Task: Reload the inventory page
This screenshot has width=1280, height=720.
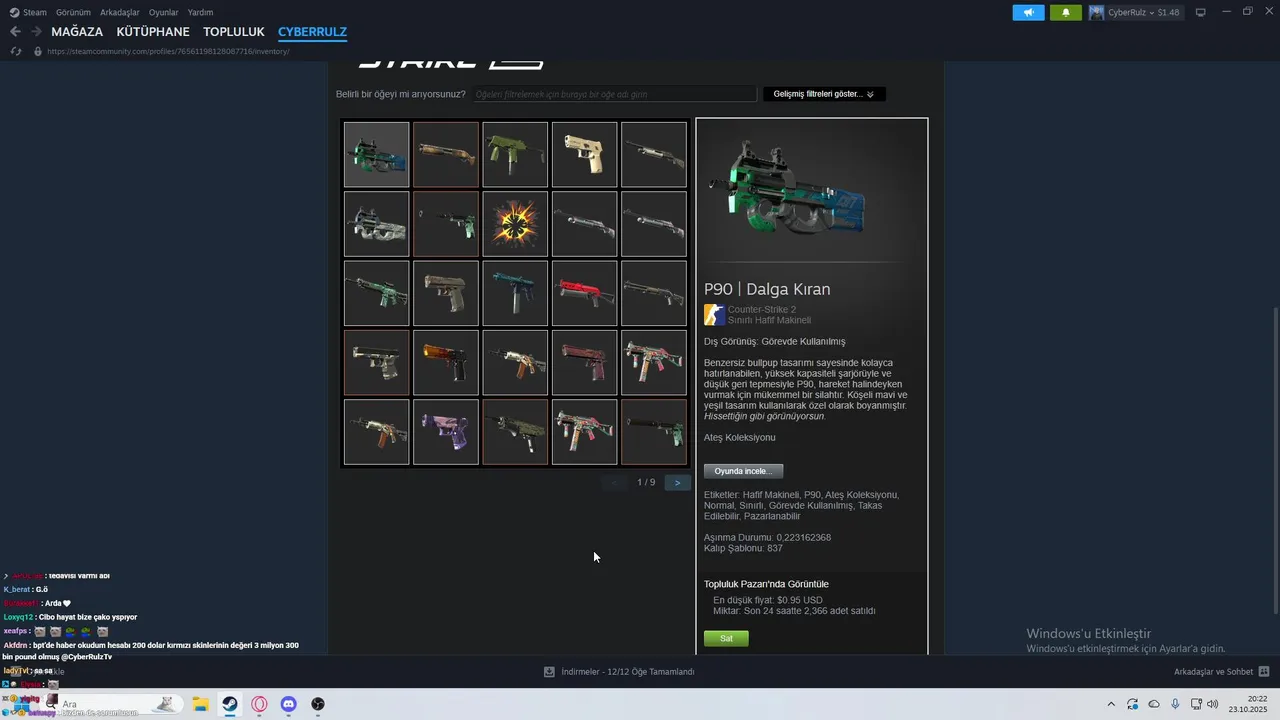Action: click(16, 51)
